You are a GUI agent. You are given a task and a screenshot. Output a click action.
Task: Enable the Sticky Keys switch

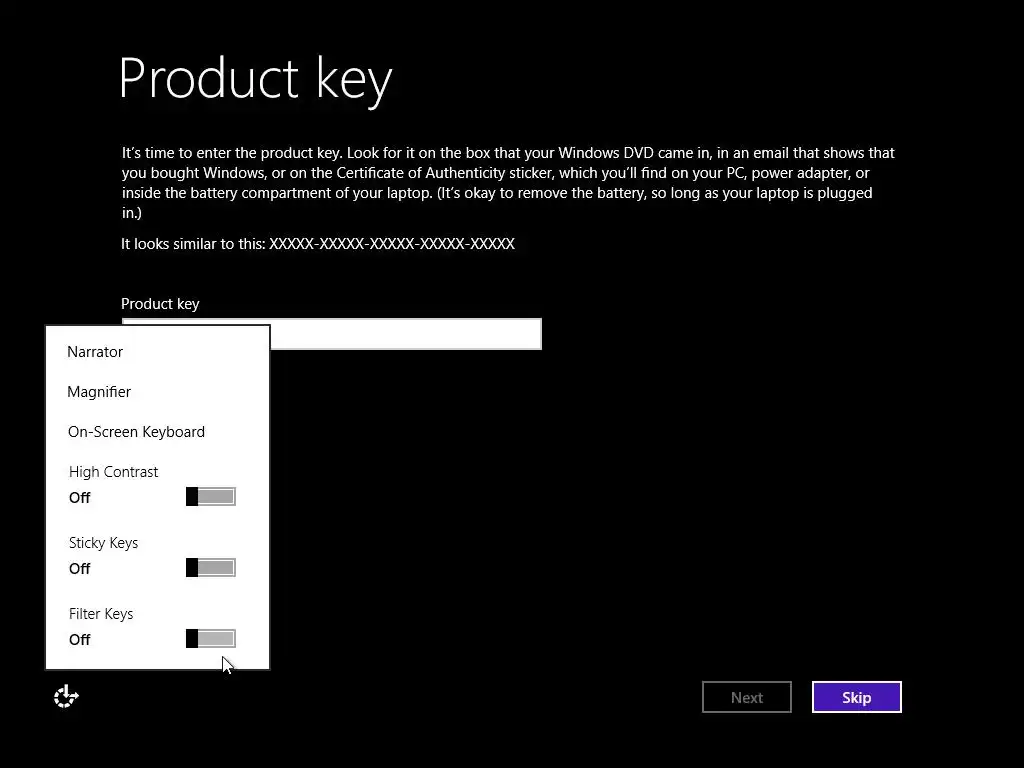[x=211, y=568]
